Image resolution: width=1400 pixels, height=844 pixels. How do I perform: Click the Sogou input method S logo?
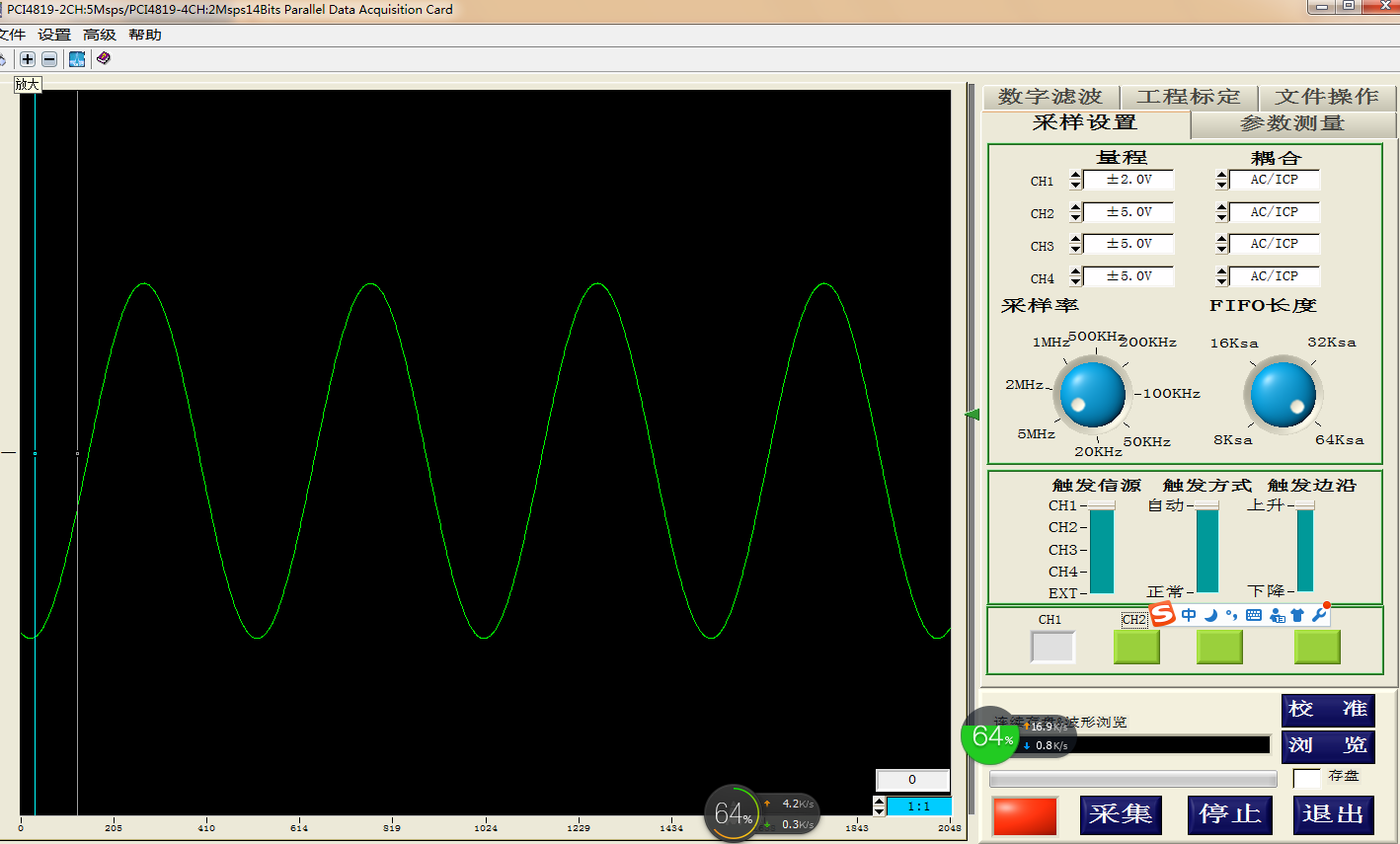(x=1163, y=615)
